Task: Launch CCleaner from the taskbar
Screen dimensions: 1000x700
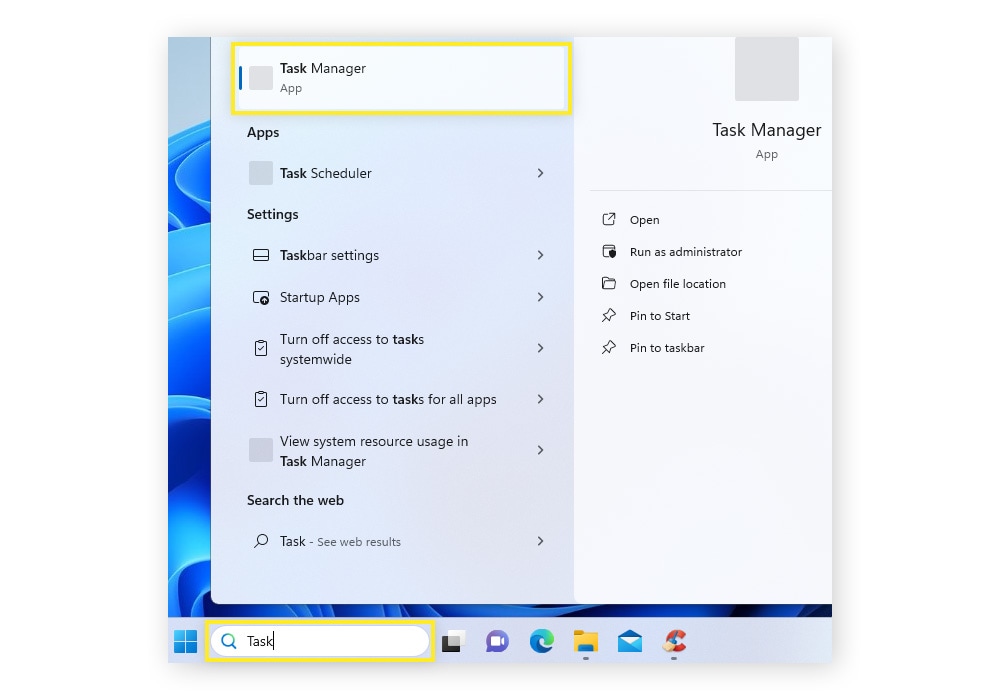Action: tap(674, 641)
